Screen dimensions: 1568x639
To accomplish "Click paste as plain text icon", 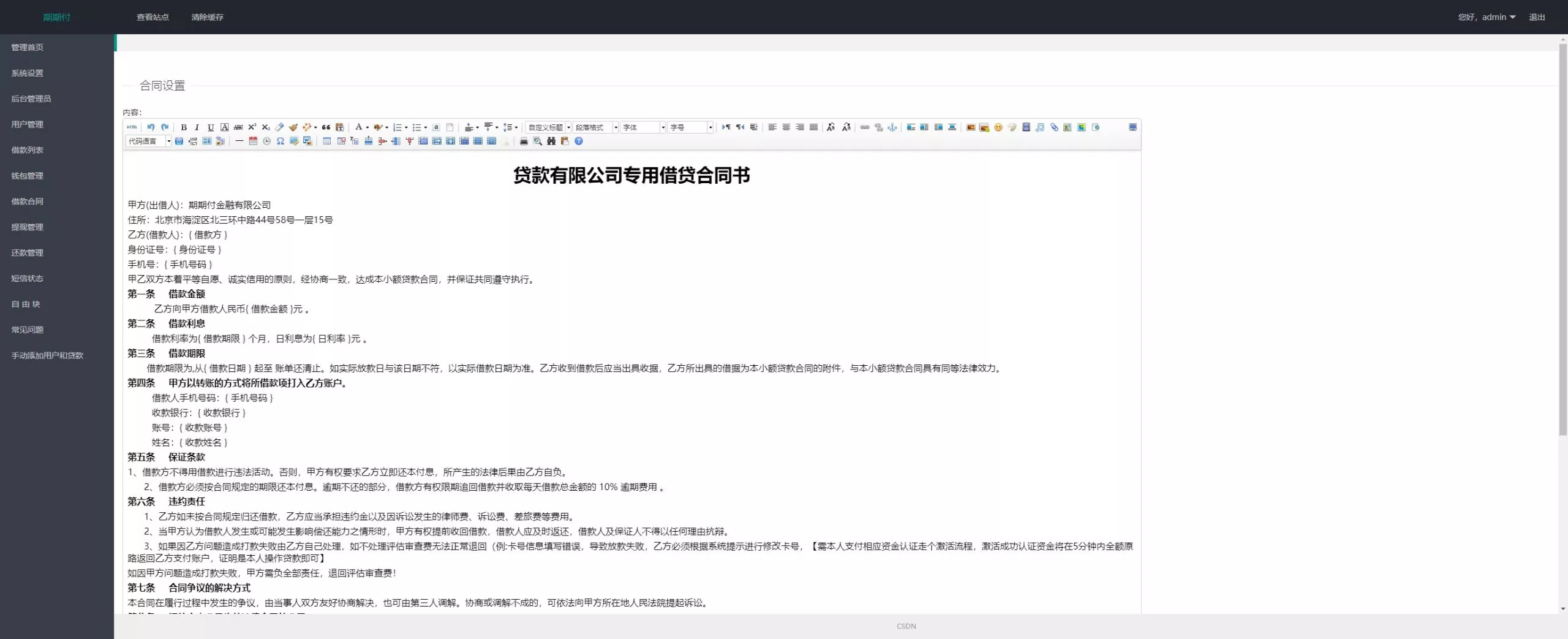I will (x=340, y=127).
